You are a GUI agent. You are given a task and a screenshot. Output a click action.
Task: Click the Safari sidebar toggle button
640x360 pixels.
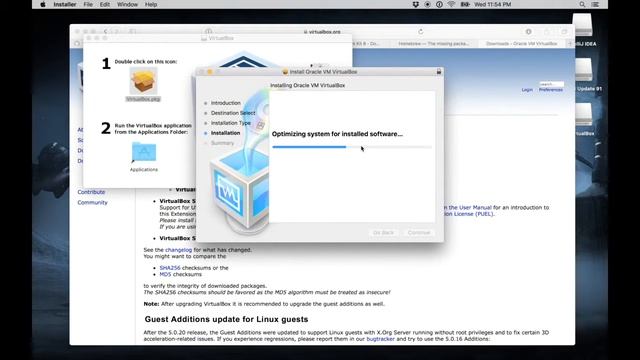click(x=132, y=31)
